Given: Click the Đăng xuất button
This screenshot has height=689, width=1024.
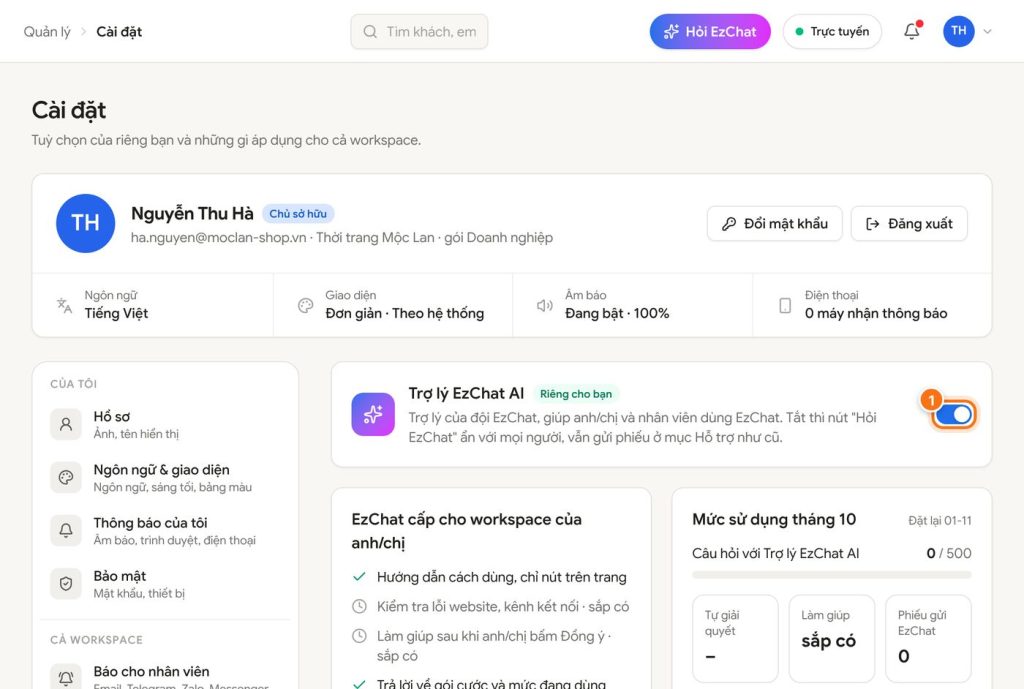Looking at the screenshot, I should (x=909, y=224).
